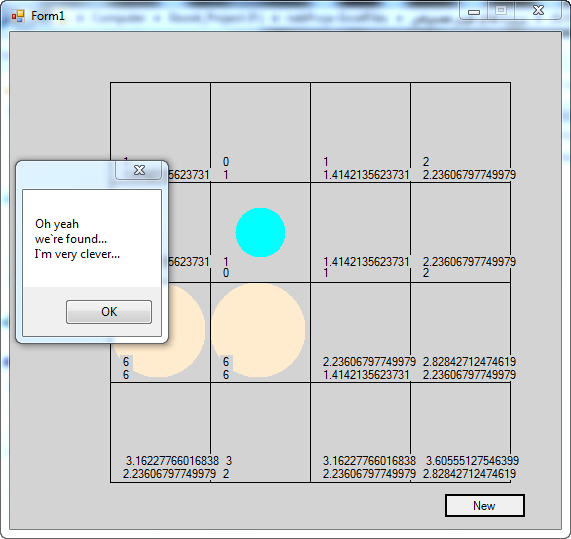Click the full beige circle in the grid
571x539 pixels.
point(258,330)
